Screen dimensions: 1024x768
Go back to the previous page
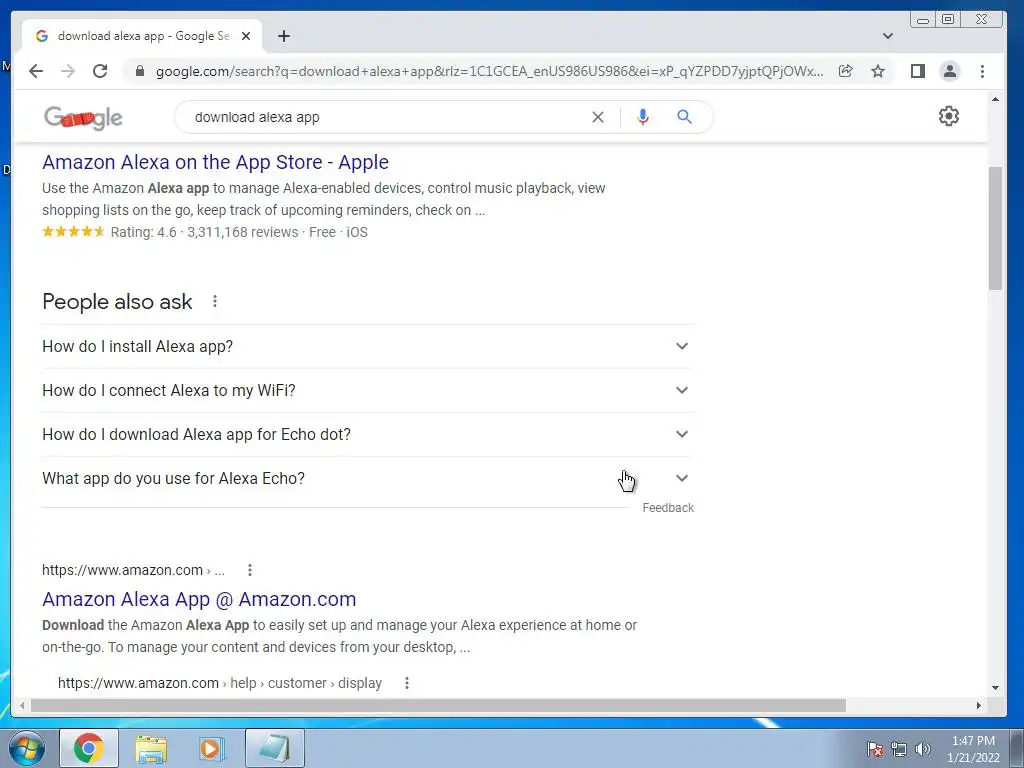[x=36, y=71]
